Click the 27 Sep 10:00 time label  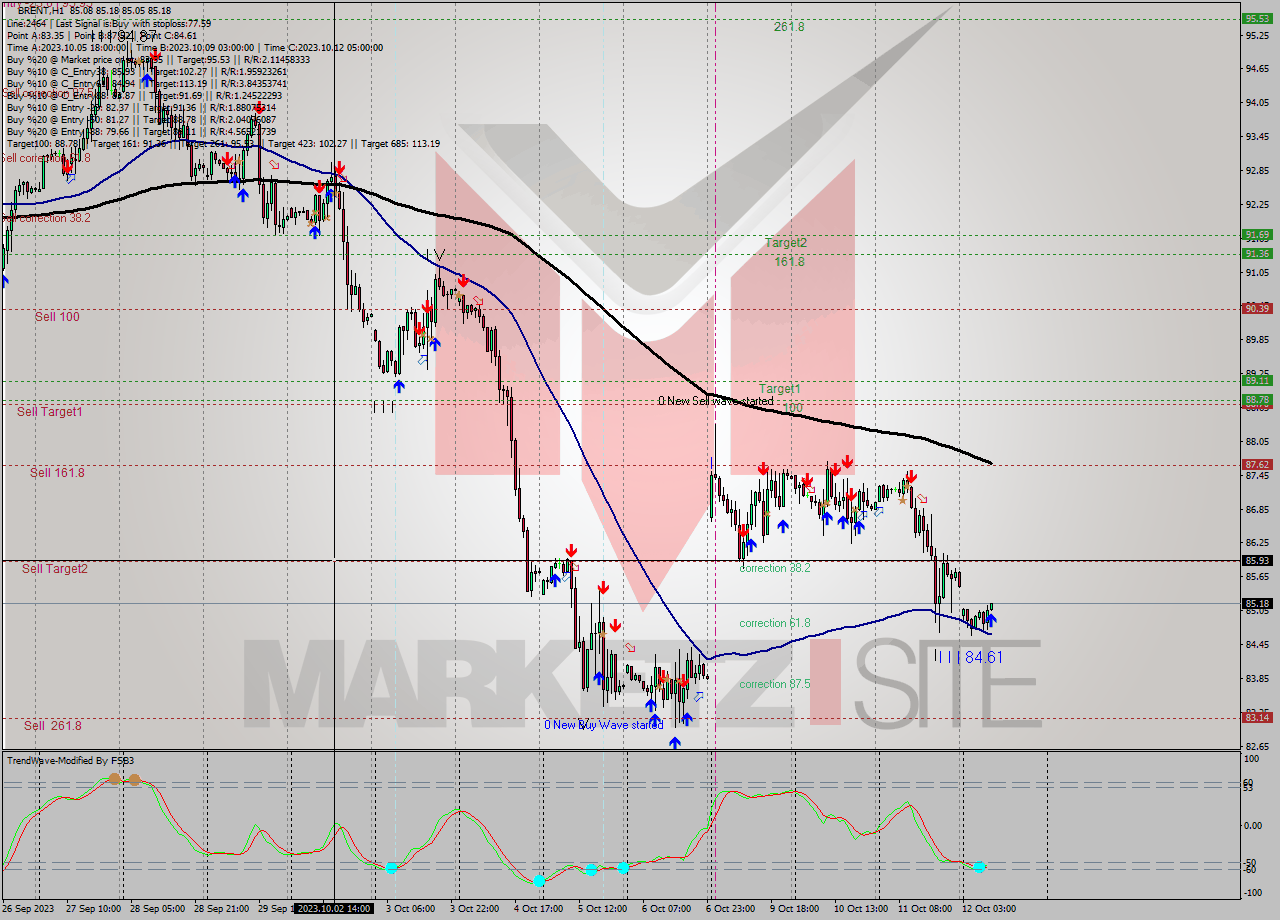point(93,909)
